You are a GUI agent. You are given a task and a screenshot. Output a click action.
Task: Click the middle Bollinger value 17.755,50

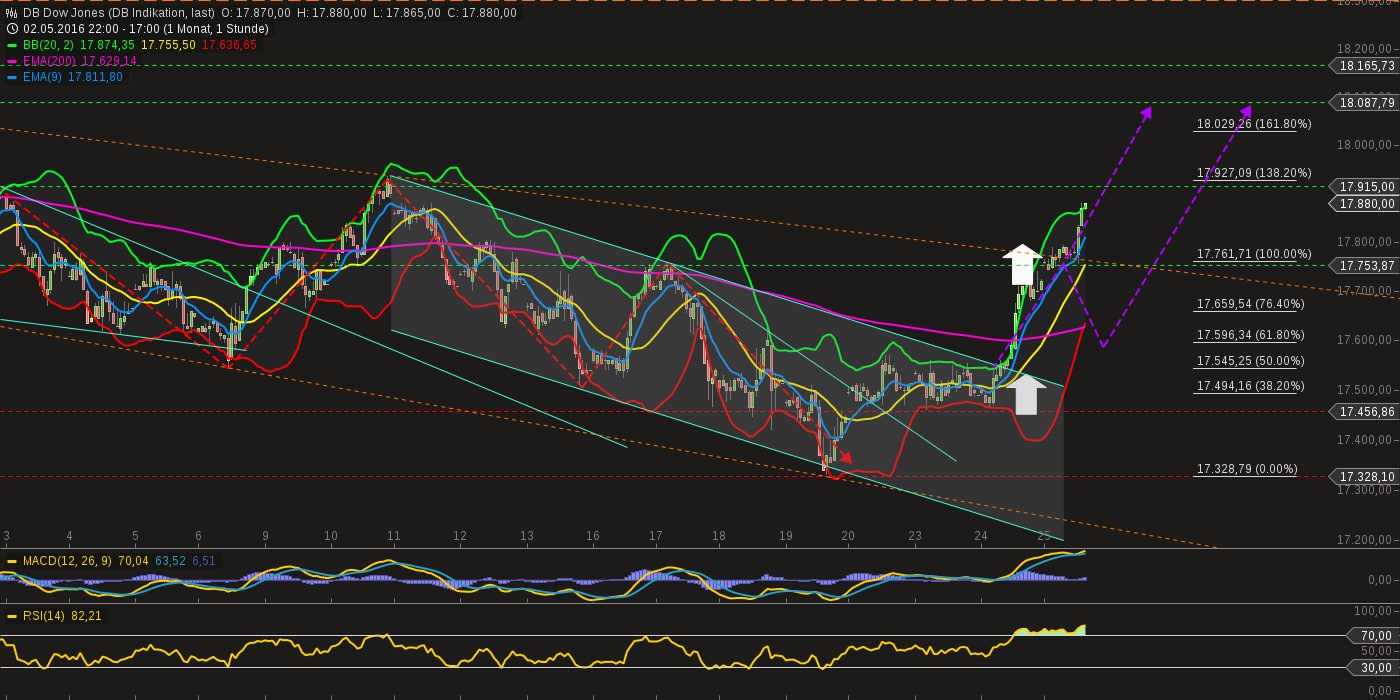pyautogui.click(x=168, y=45)
